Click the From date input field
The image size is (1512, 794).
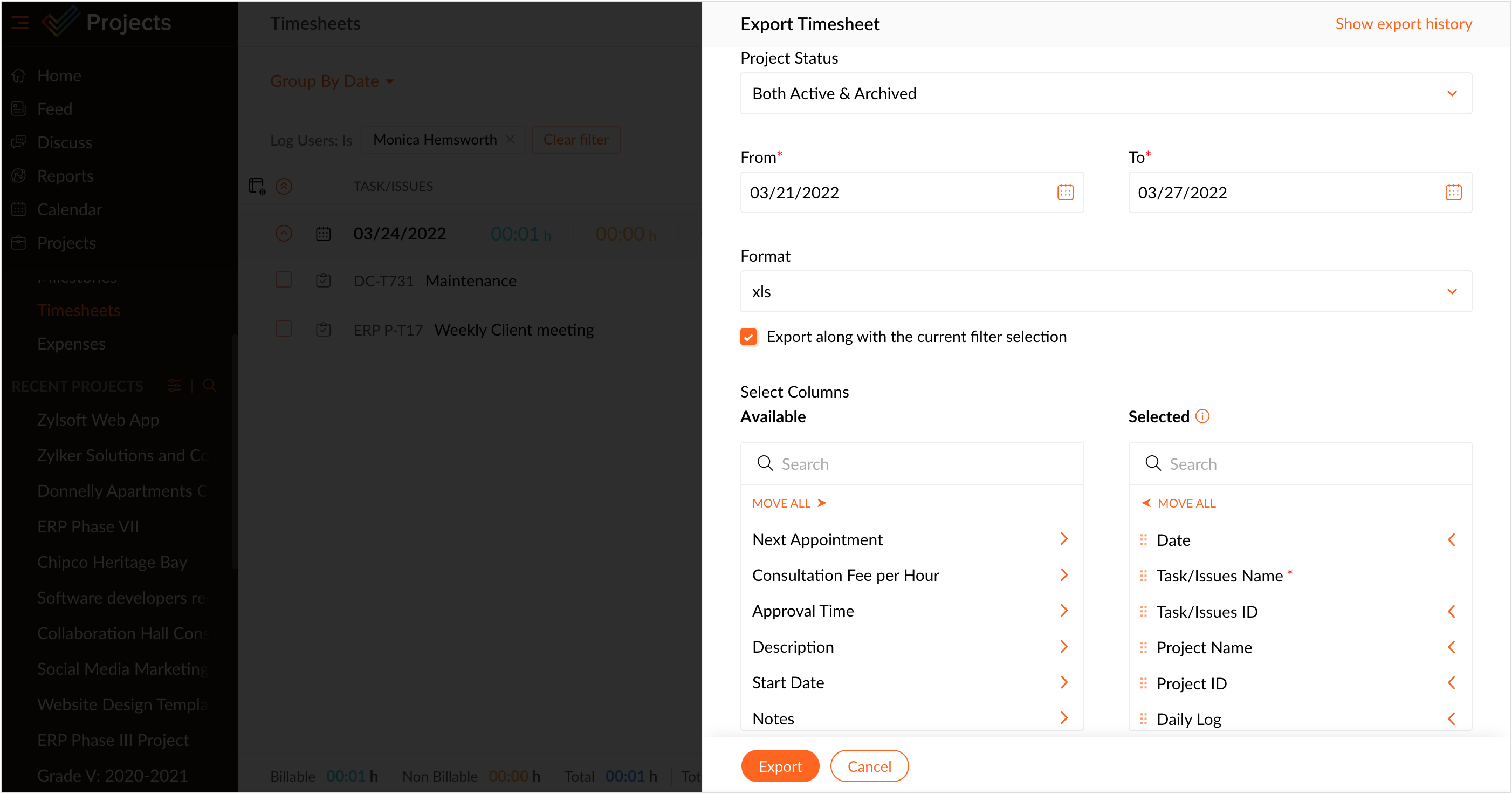pyautogui.click(x=911, y=192)
